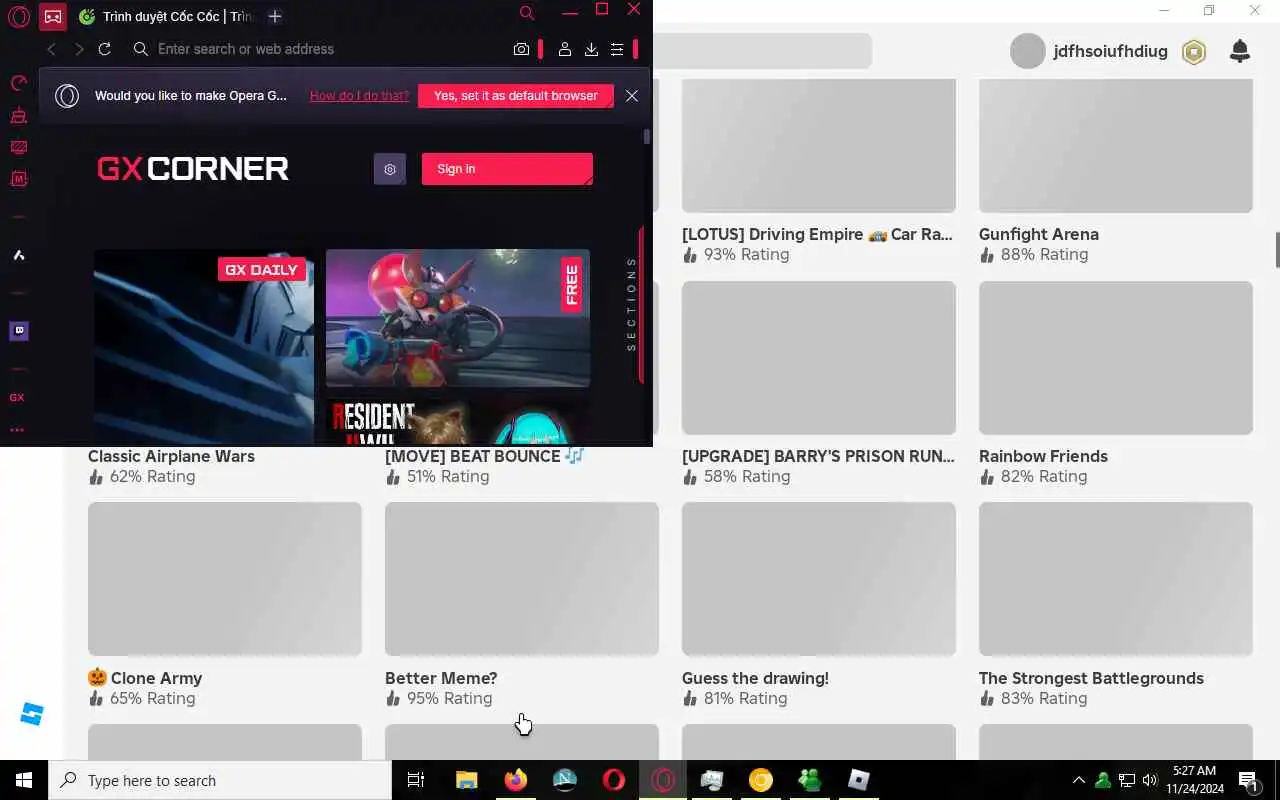Reload the page in Opera GX
This screenshot has height=800, width=1280.
(x=104, y=49)
